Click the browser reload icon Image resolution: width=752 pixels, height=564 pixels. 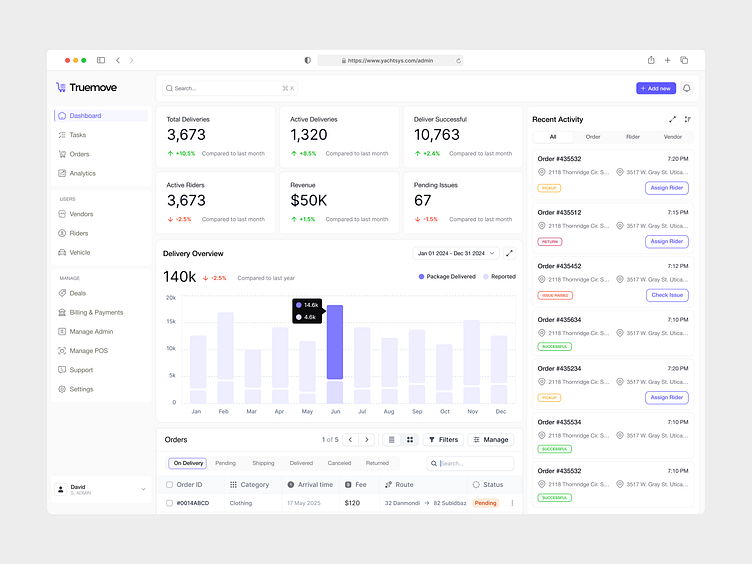point(458,60)
